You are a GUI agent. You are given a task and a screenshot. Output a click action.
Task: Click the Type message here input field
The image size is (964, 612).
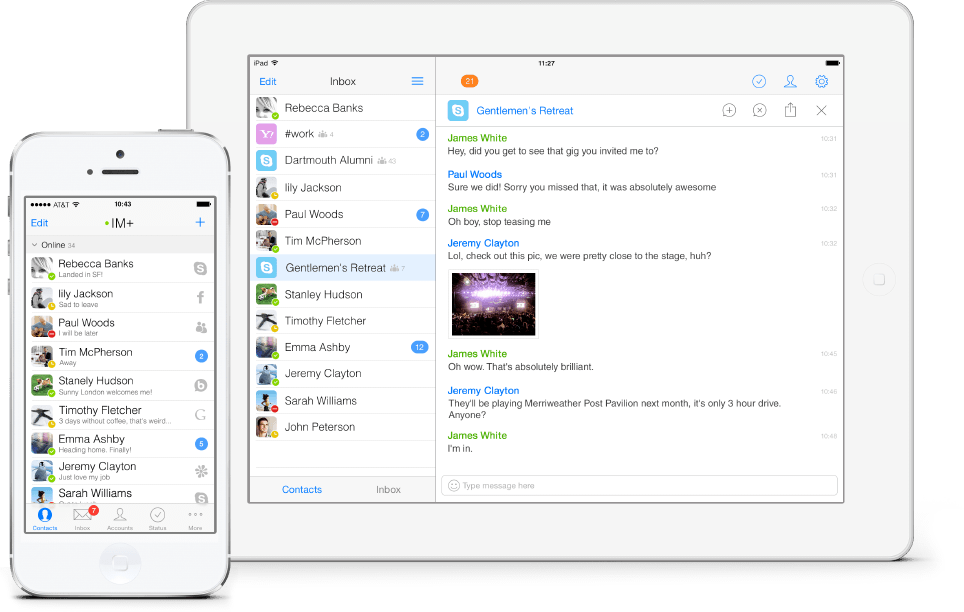pos(560,485)
